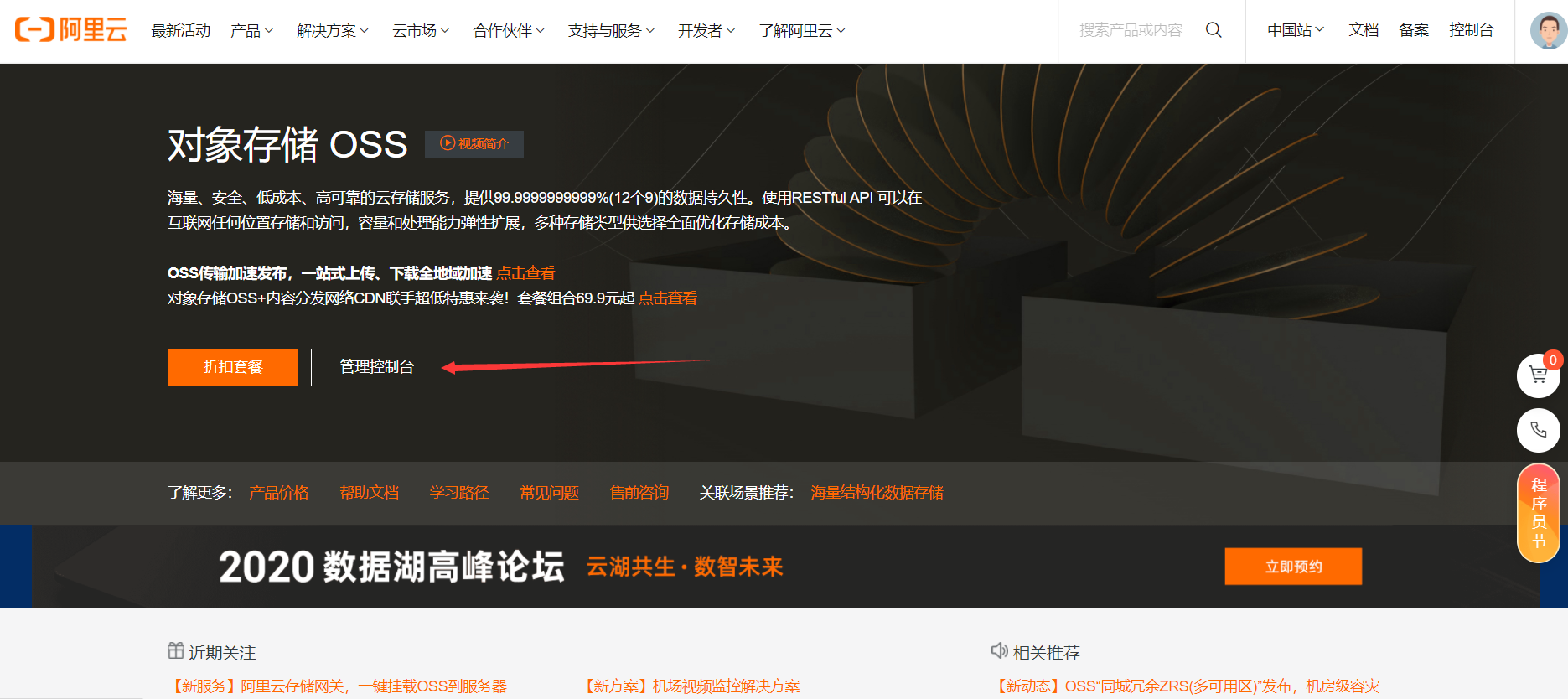Expand the 解决方案 dropdown menu

332,31
